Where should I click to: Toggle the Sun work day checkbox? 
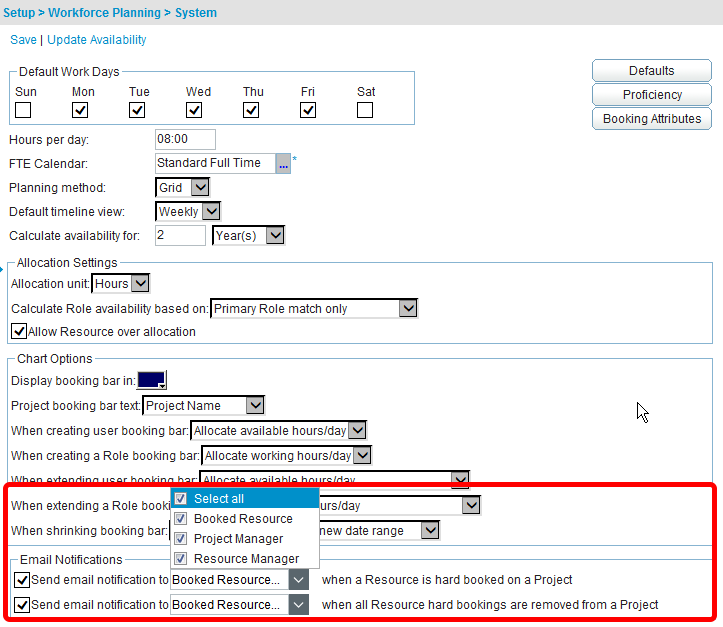23,110
